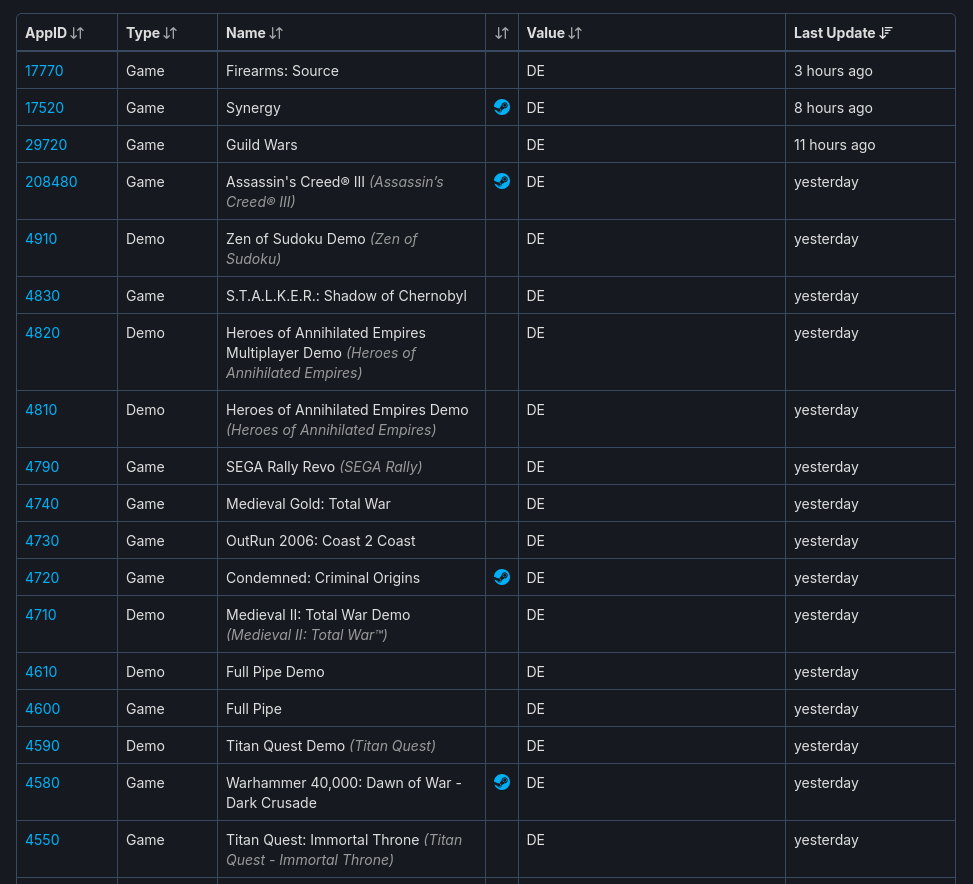Click Steam icon for Warhammer 40,000 Dark Crusade
The width and height of the screenshot is (973, 884).
point(502,782)
